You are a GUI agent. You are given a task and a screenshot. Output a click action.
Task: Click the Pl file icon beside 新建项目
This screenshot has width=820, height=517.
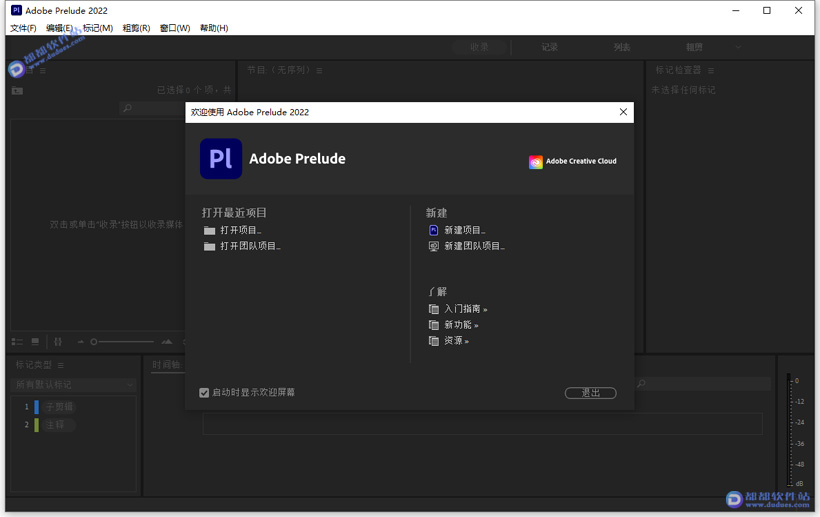[434, 230]
